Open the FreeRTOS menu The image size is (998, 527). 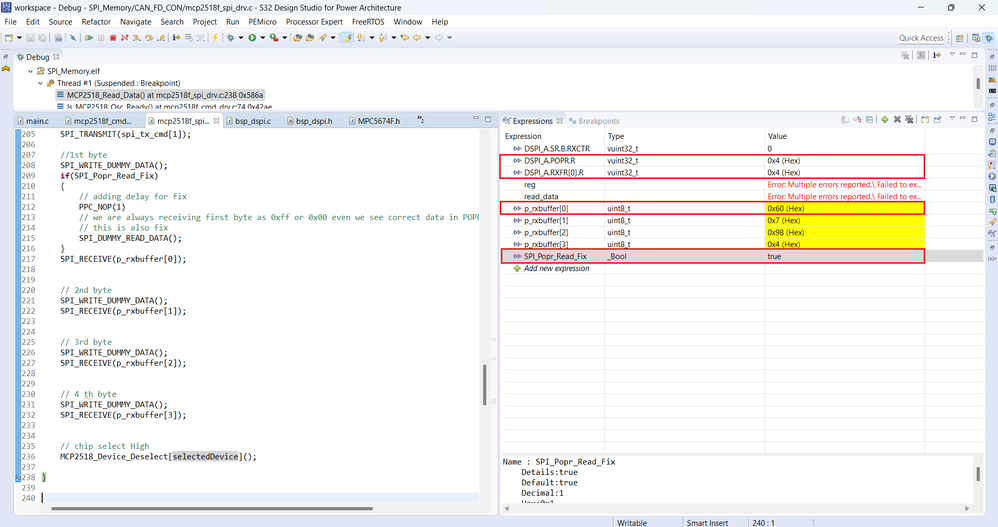(368, 22)
